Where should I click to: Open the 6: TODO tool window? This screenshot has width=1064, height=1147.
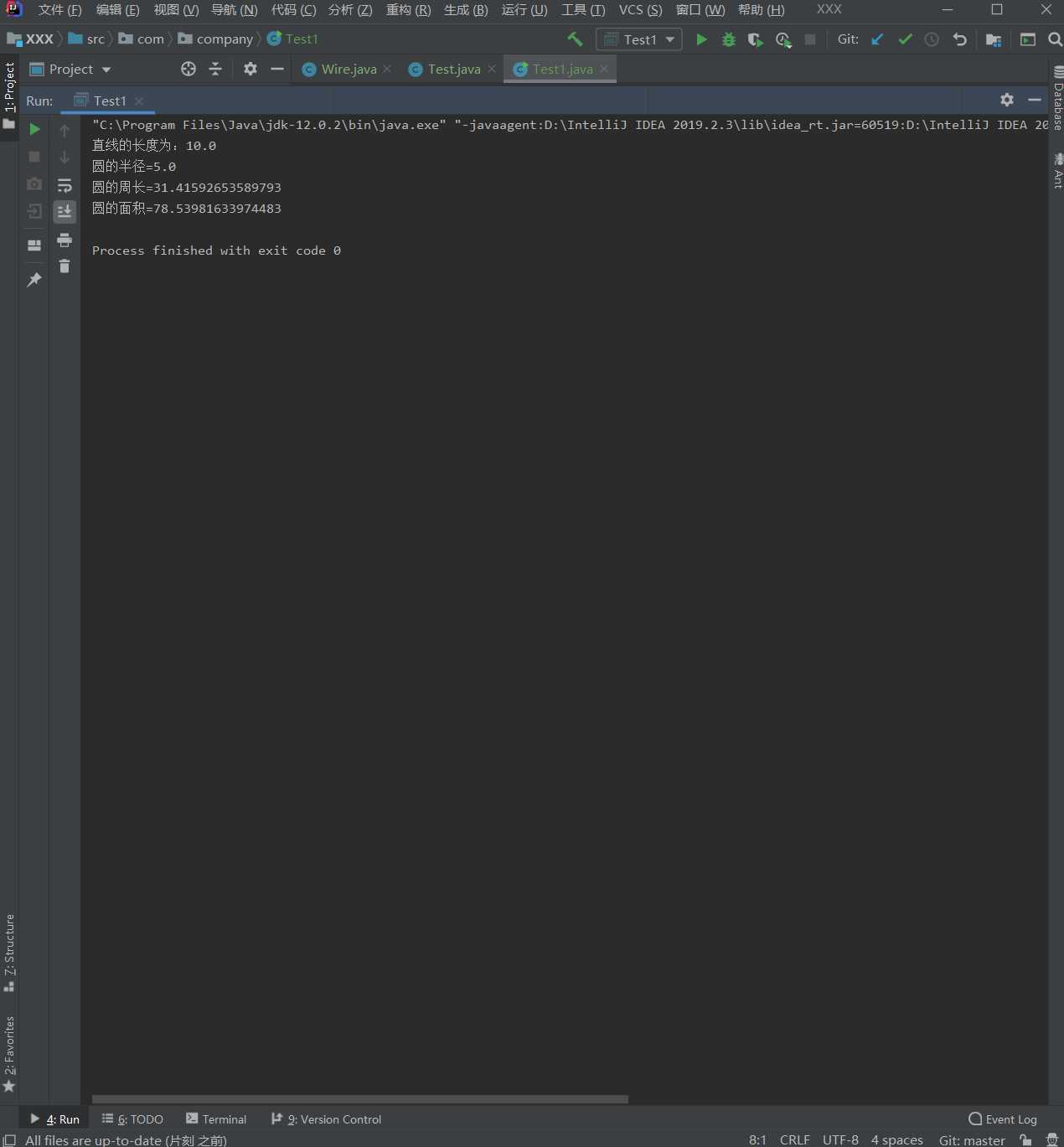click(132, 1119)
